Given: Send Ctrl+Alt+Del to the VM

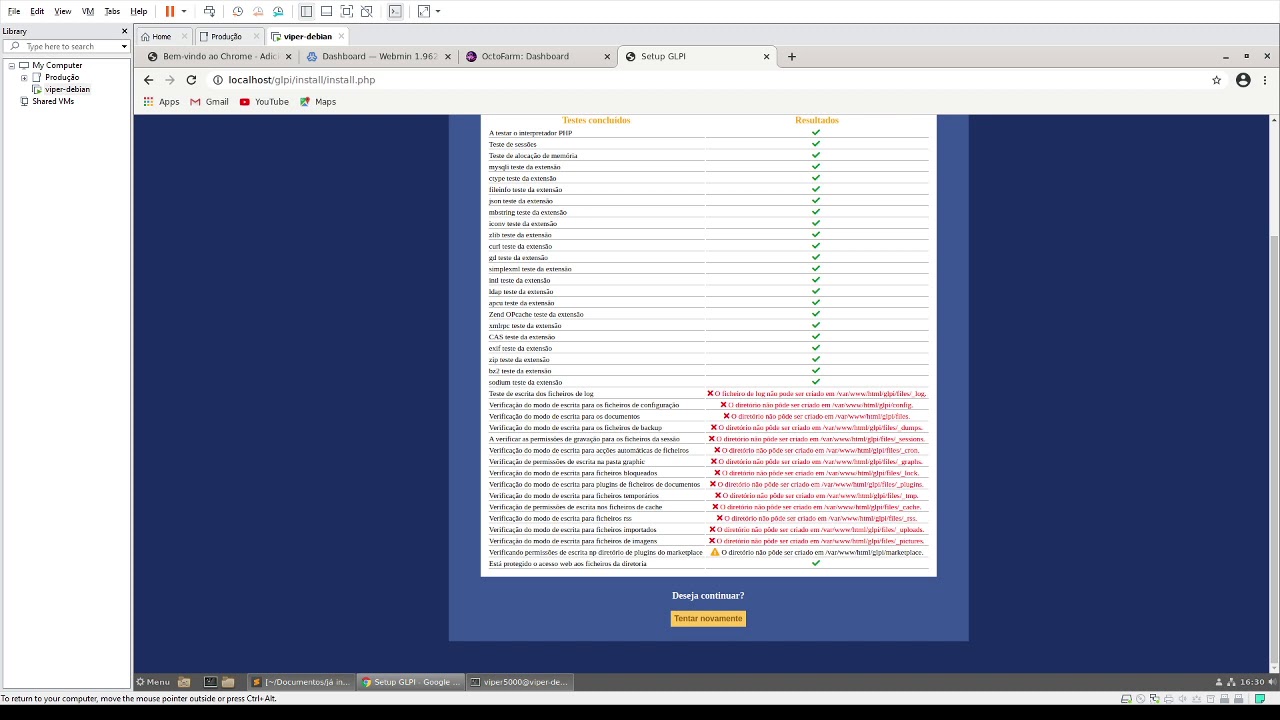Looking at the screenshot, I should tap(209, 11).
